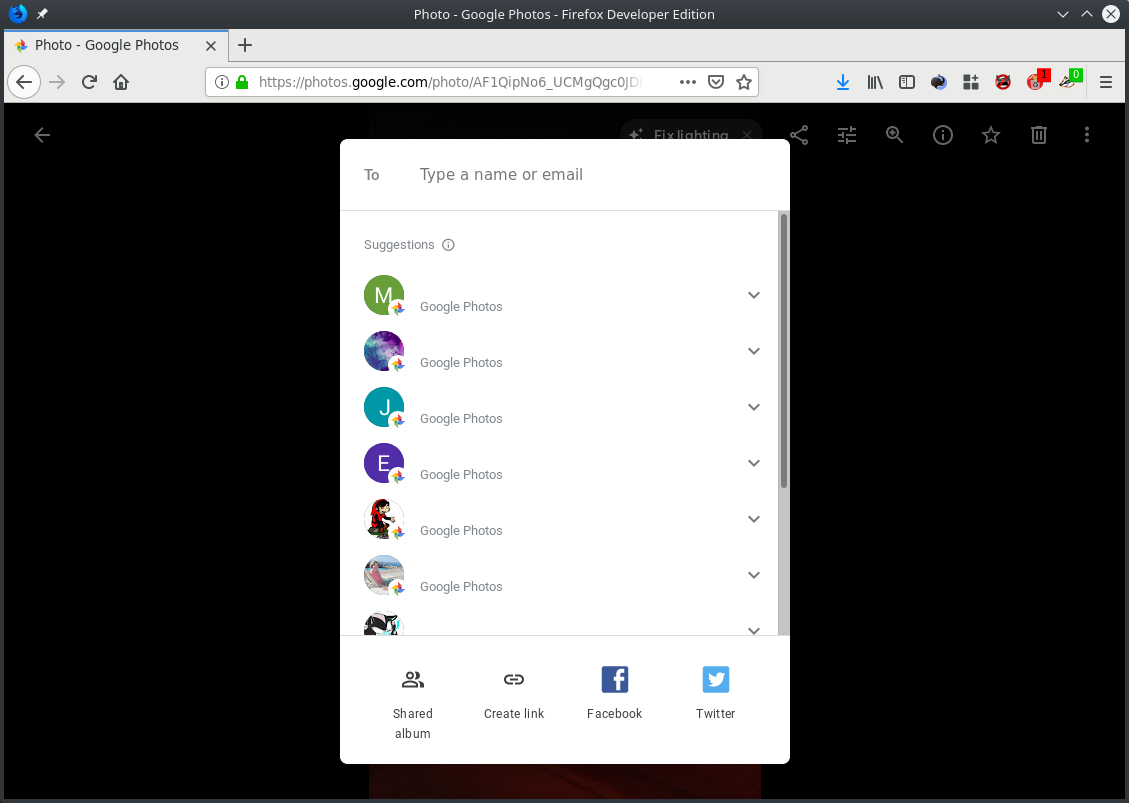Click the Google Photos share icon
The width and height of the screenshot is (1129, 803).
pyautogui.click(x=799, y=135)
